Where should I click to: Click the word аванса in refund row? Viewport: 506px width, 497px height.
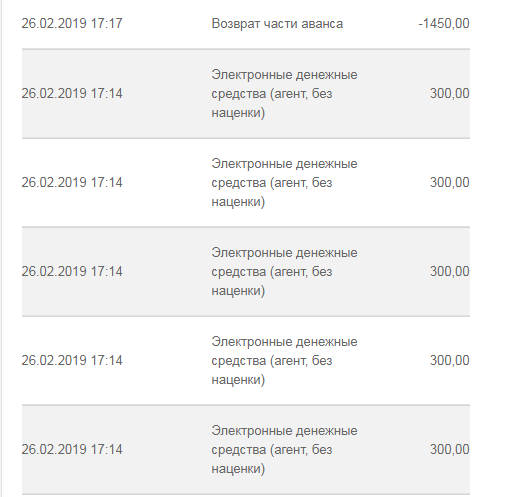pos(322,24)
